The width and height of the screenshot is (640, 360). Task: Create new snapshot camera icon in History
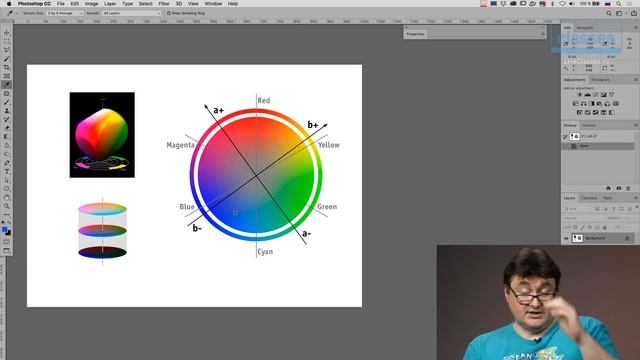tap(618, 188)
